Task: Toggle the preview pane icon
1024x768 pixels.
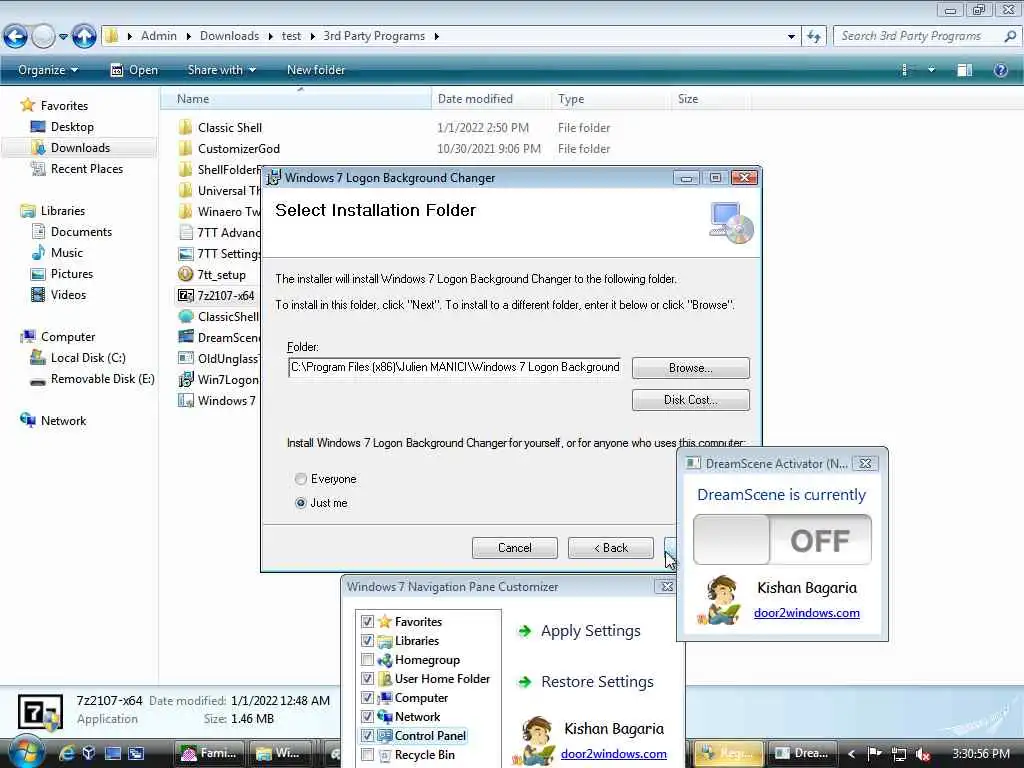Action: [964, 70]
